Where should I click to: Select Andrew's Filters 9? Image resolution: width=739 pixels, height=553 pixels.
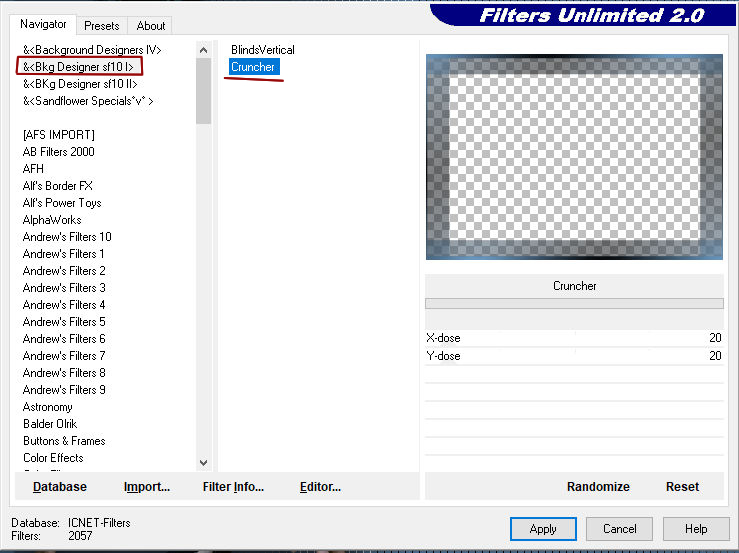point(64,389)
